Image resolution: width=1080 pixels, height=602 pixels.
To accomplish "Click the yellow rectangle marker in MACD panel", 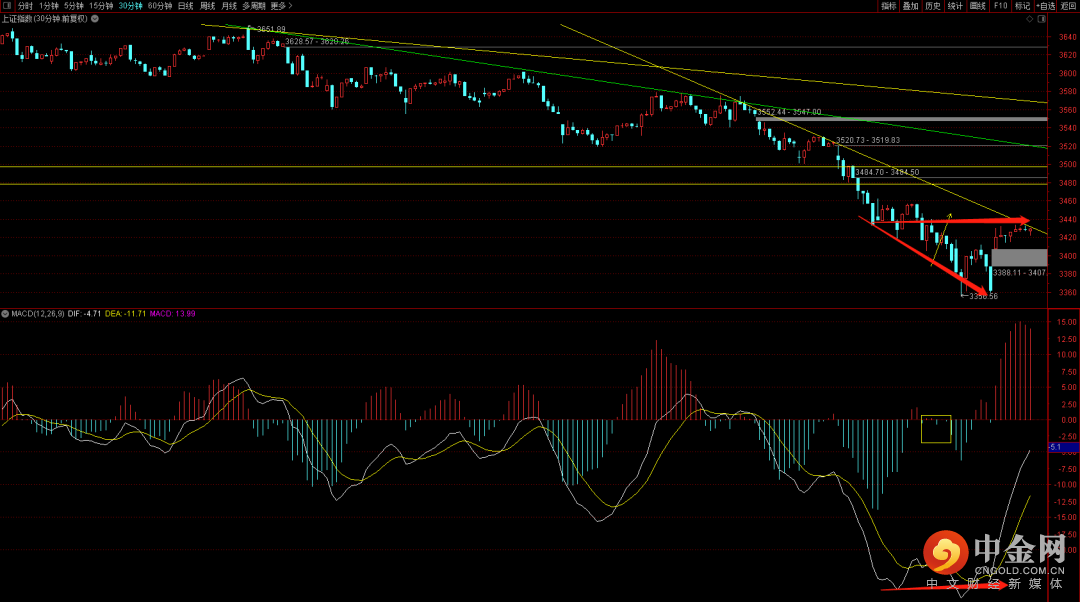I will [x=936, y=429].
